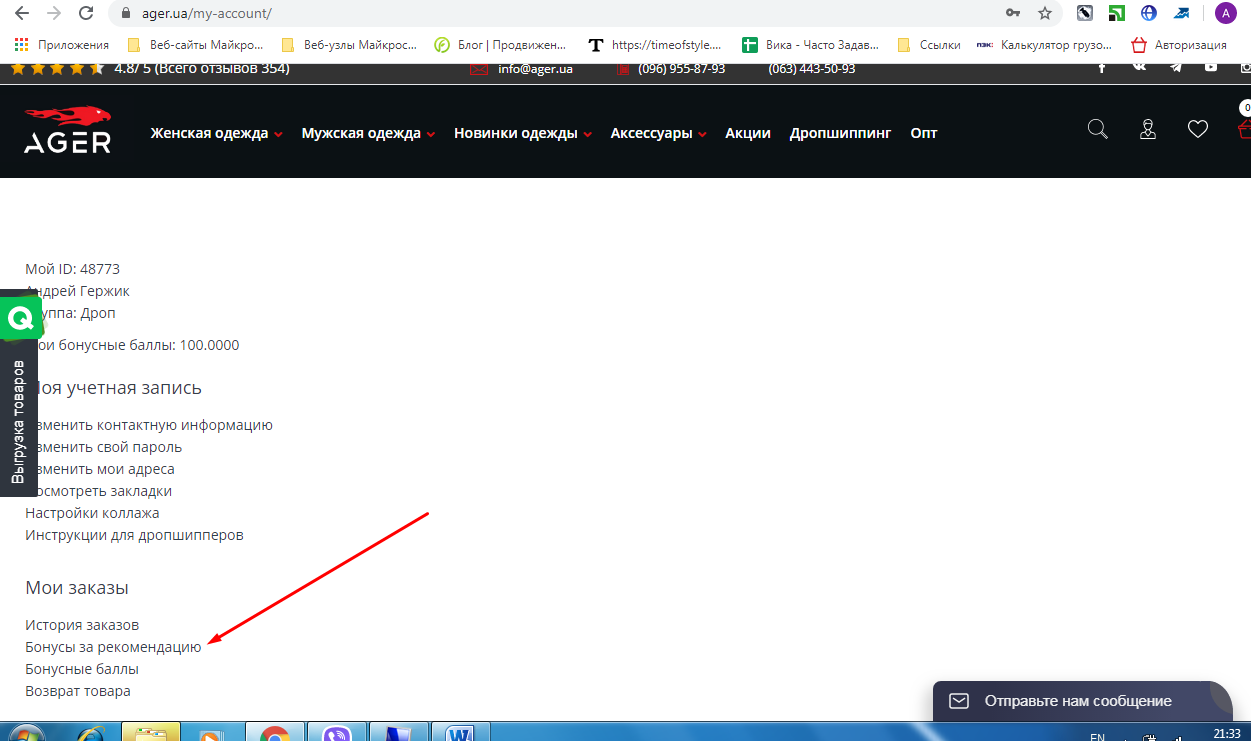Open the Авторизация bookmark
This screenshot has height=741, width=1251.
[1179, 45]
